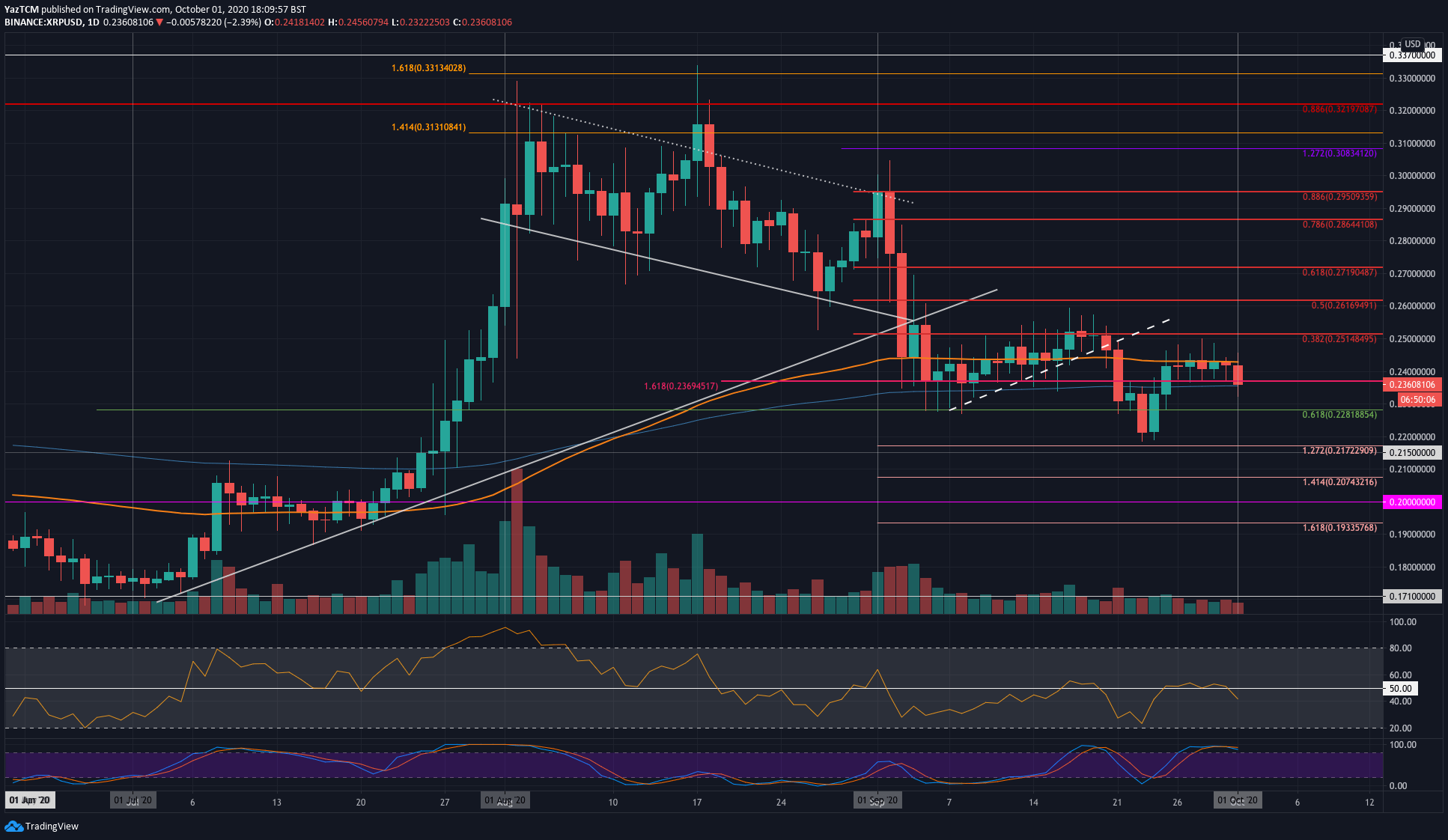This screenshot has height=840, width=1448.
Task: Click the 0.786(0.28644108) retracement label
Action: [x=1339, y=225]
